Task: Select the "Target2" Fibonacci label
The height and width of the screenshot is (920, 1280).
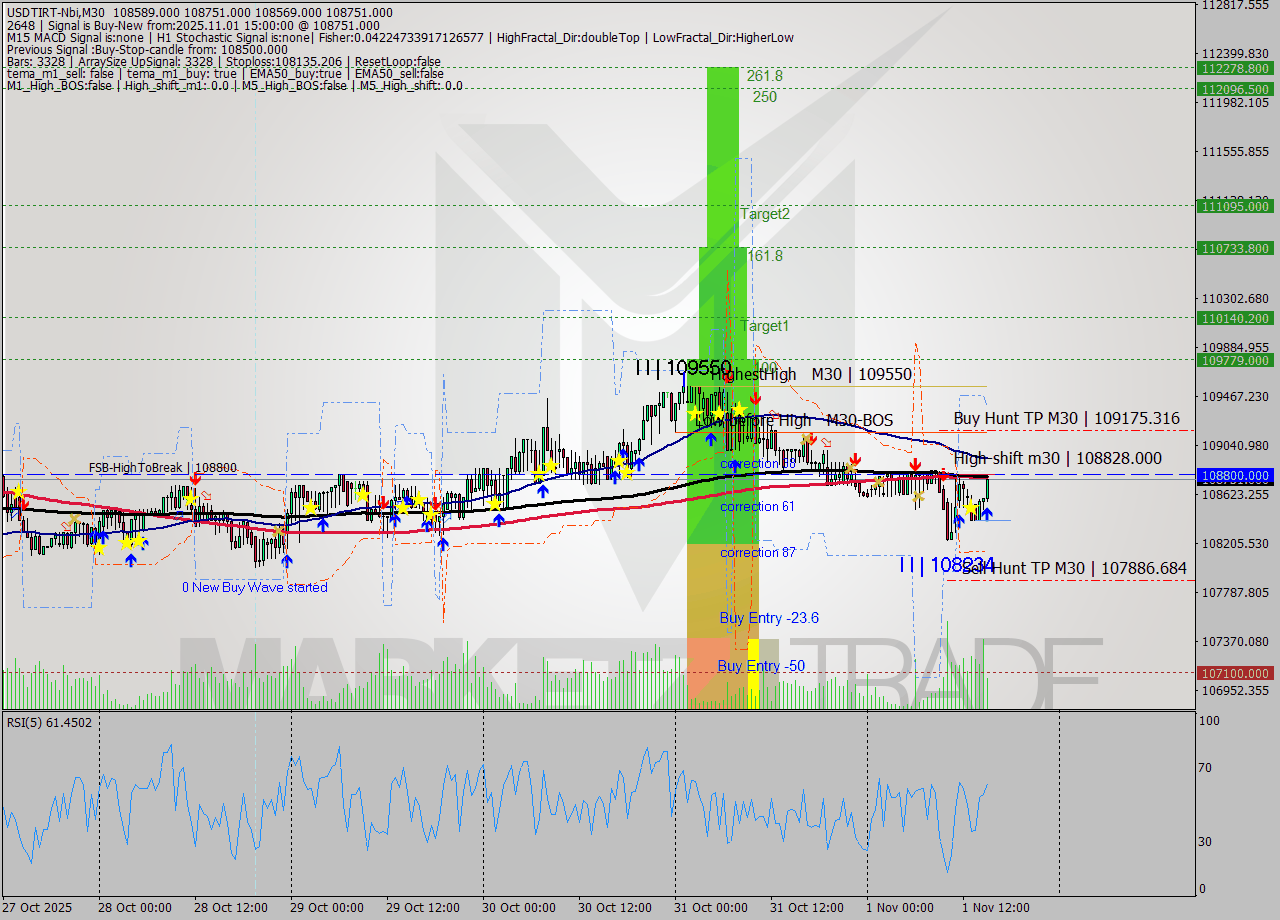Action: pyautogui.click(x=764, y=213)
